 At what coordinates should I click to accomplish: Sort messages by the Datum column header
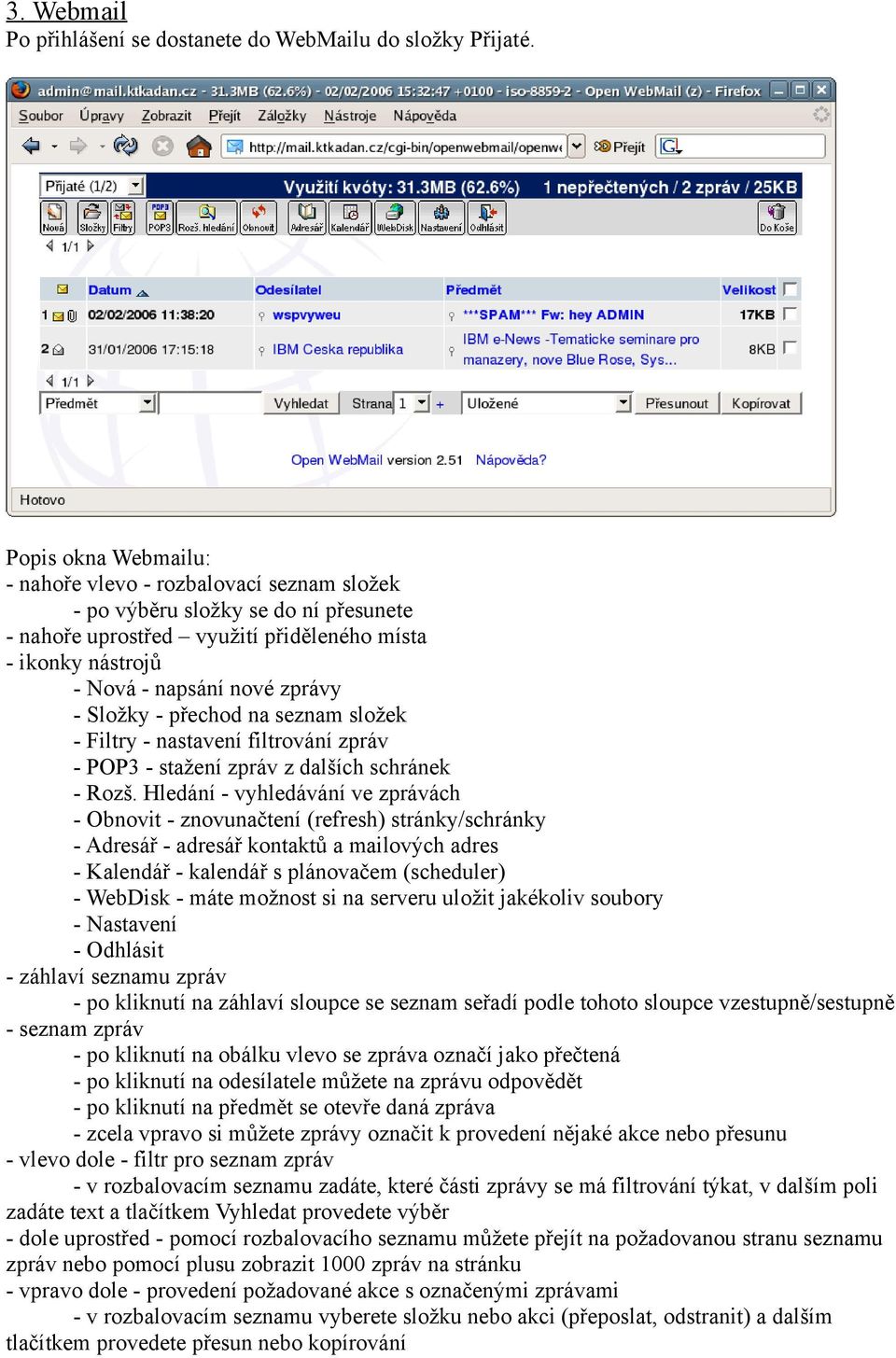pos(109,289)
